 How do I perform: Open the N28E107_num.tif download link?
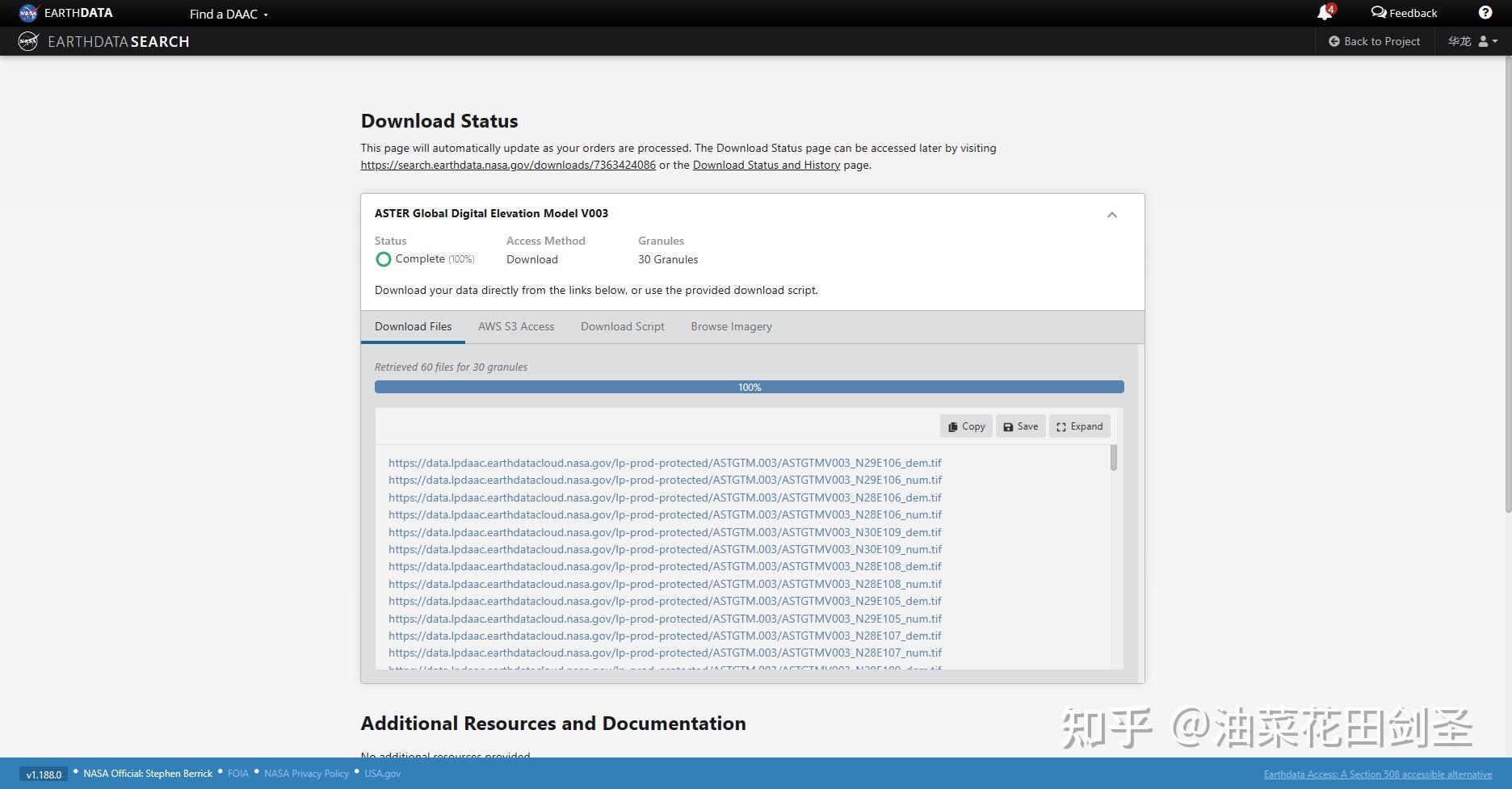(665, 653)
